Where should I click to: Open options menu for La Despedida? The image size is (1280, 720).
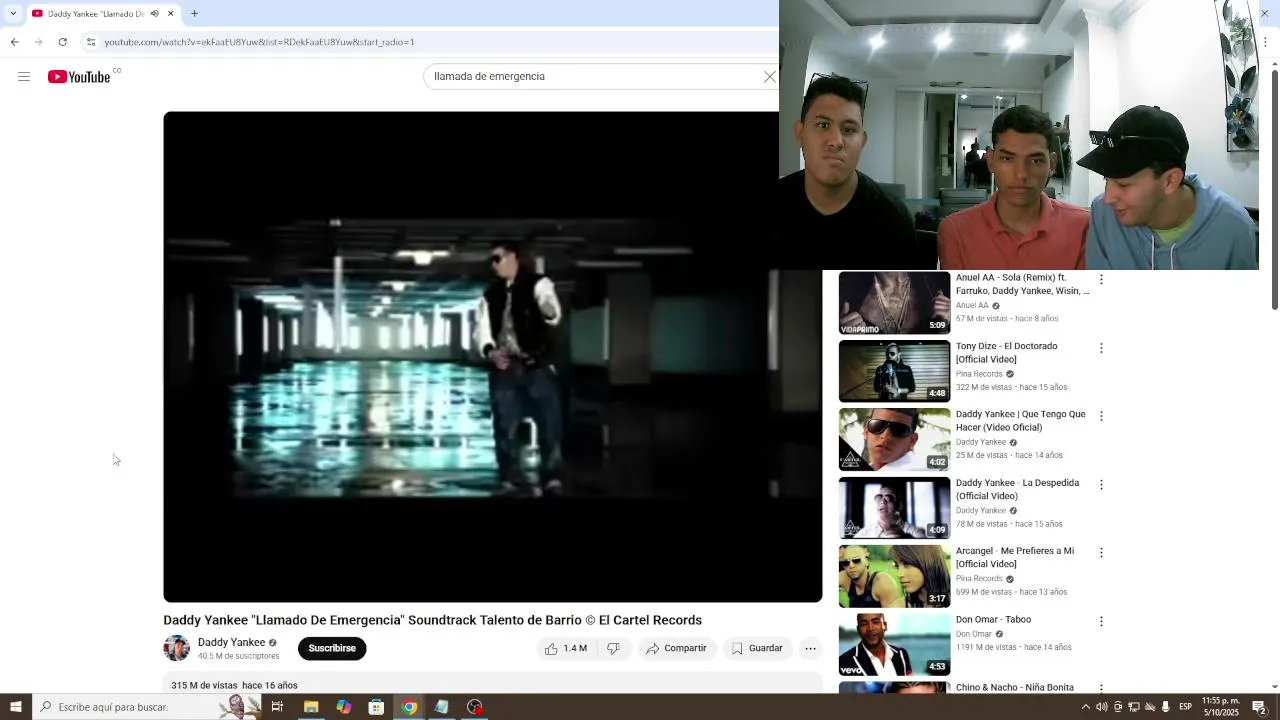pos(1101,484)
